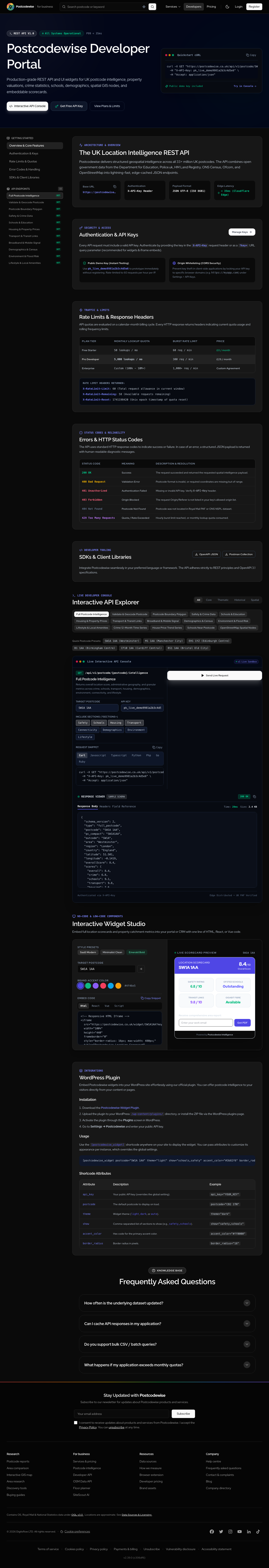Select the Crime 12-Month Time Series endpoint
Viewport: 269px width, 1568px height.
130,627
